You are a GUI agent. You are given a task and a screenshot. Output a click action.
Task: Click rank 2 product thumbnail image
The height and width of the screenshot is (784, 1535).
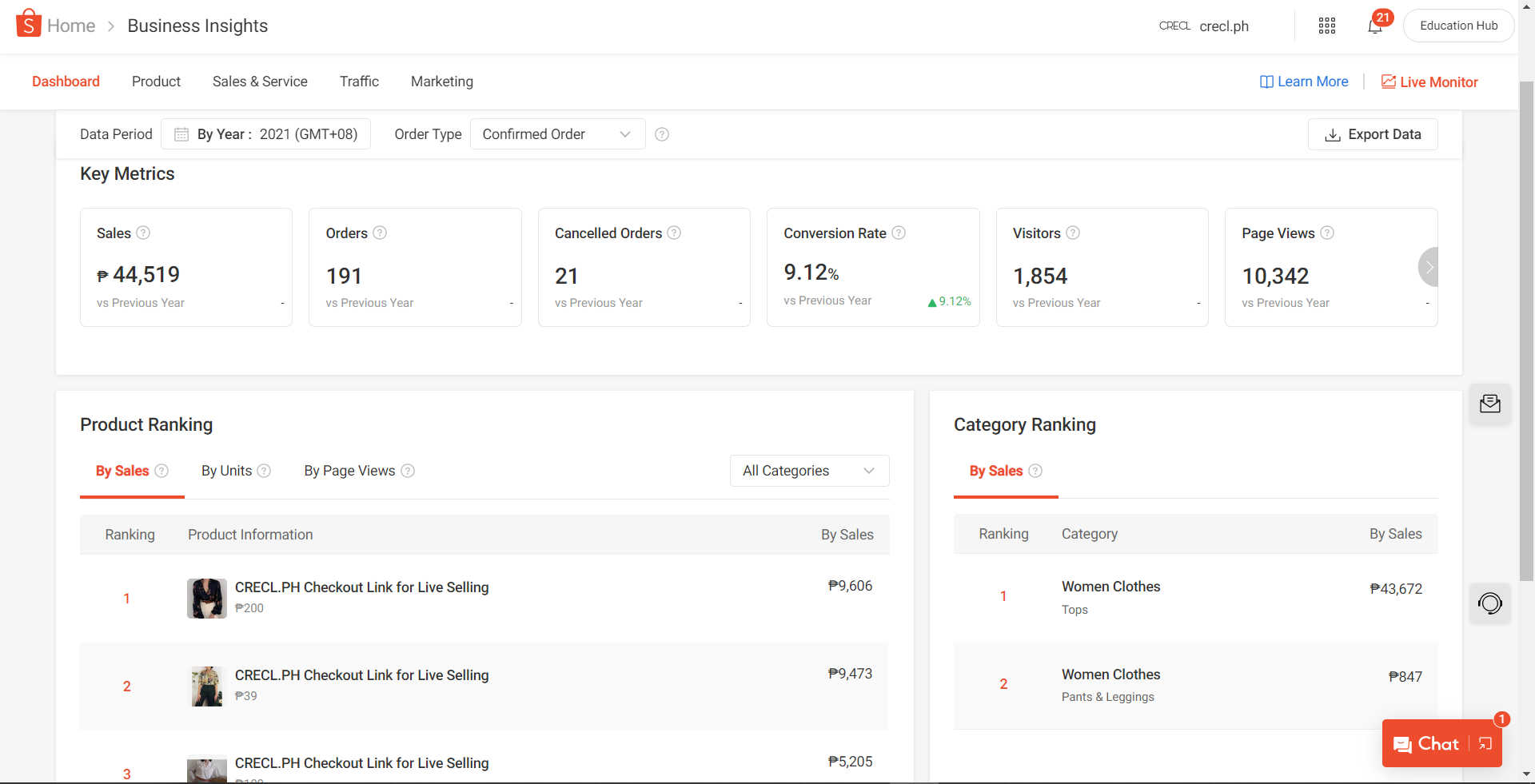tap(207, 686)
